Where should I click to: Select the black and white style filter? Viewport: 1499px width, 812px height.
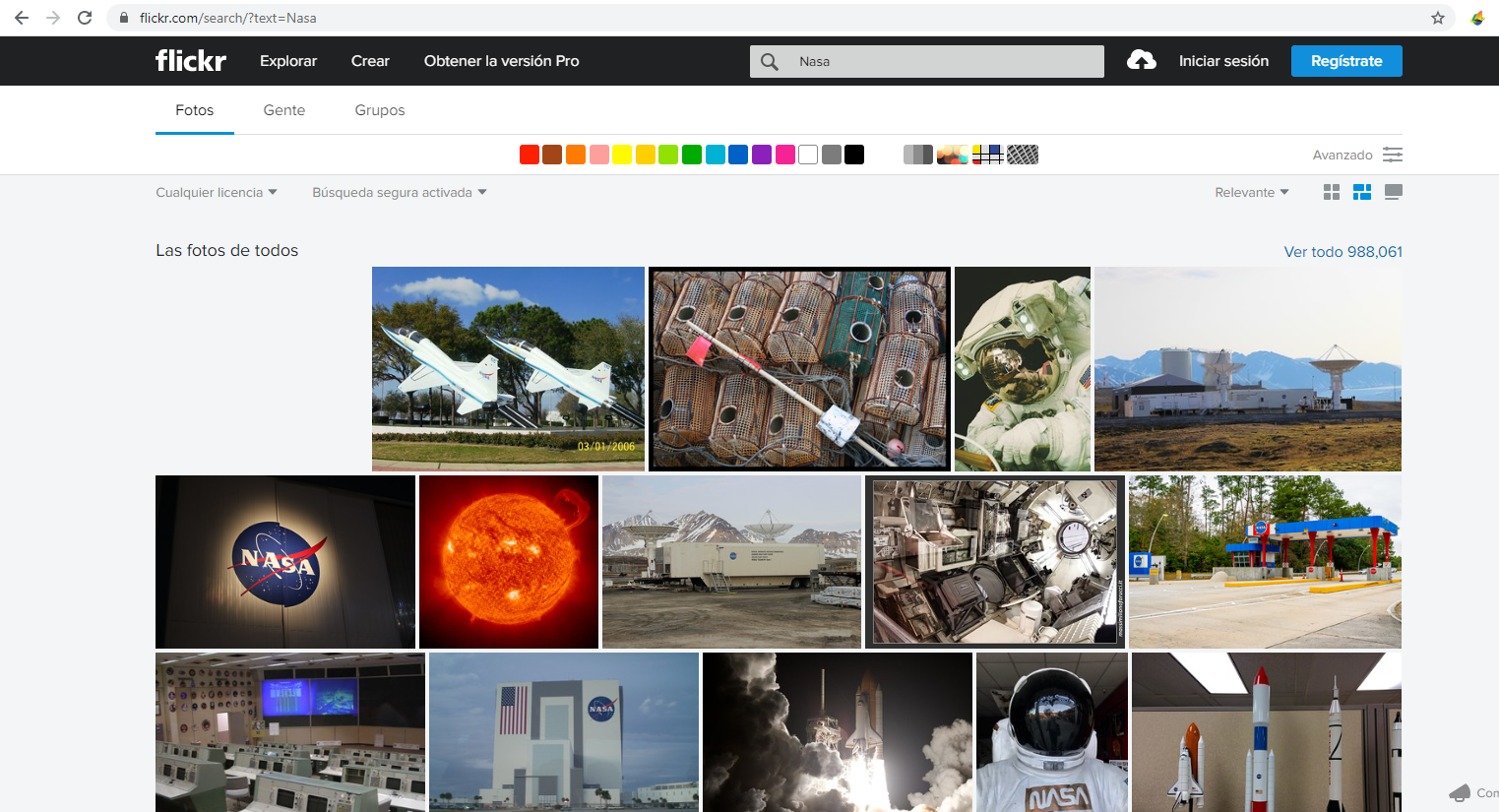pos(917,155)
